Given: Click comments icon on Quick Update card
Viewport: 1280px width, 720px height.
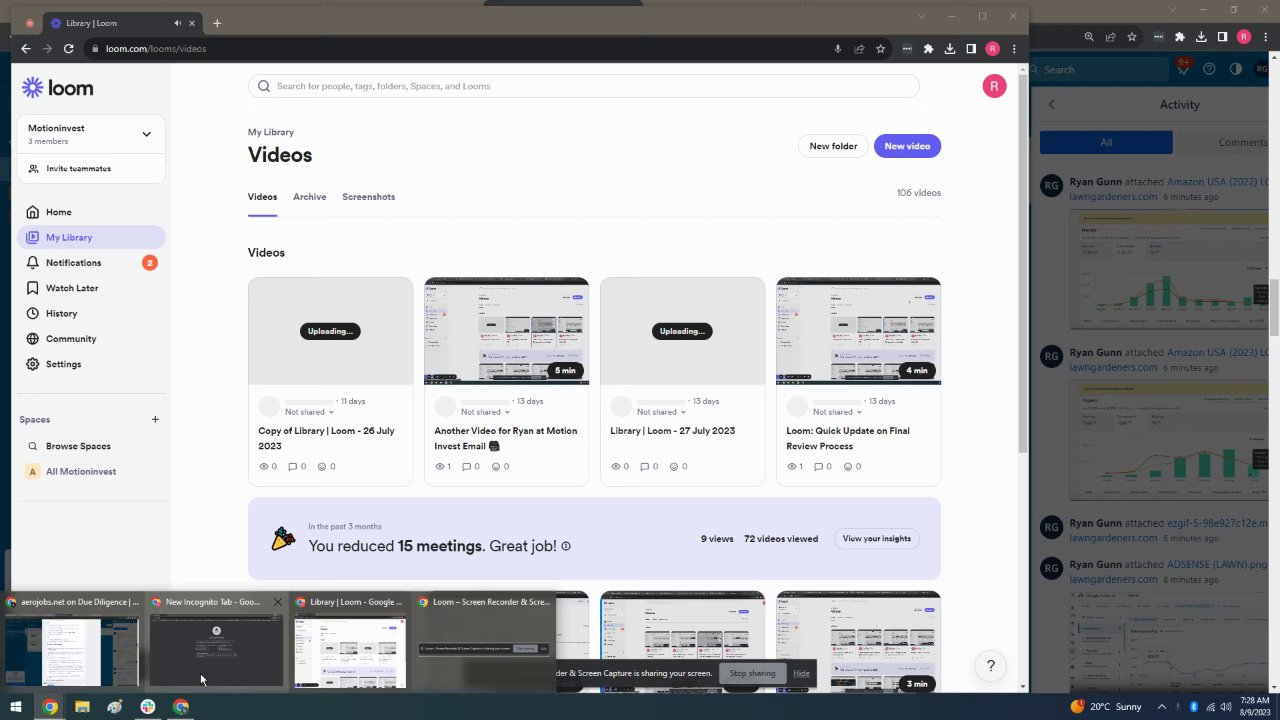Looking at the screenshot, I should [x=818, y=467].
